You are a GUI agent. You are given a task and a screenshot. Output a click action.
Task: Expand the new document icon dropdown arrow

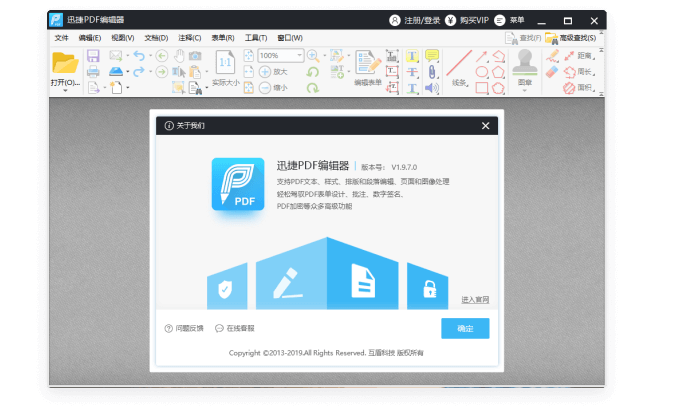pos(128,88)
